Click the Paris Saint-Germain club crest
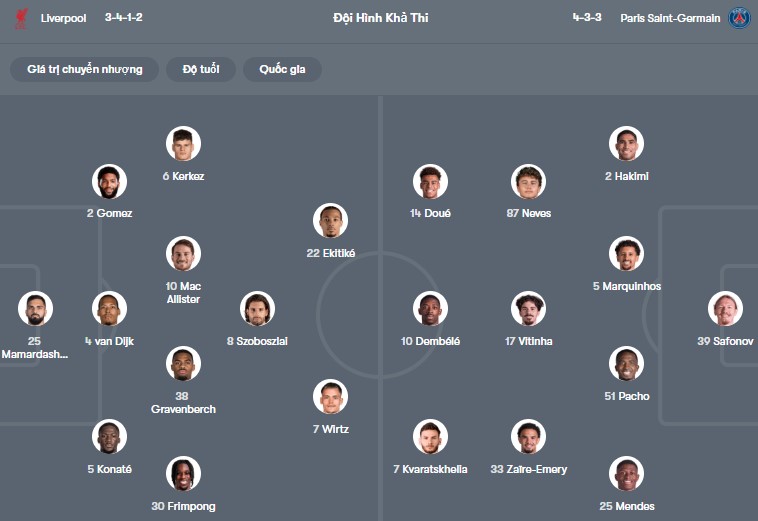Image resolution: width=758 pixels, height=521 pixels. [x=739, y=18]
